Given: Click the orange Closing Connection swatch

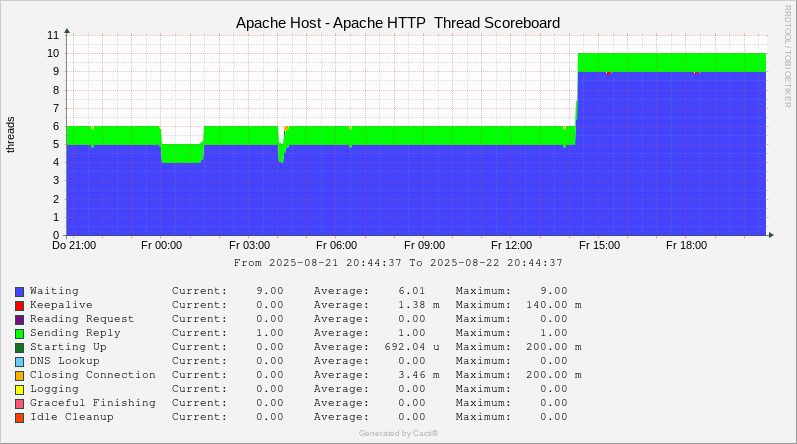Looking at the screenshot, I should click(19, 375).
